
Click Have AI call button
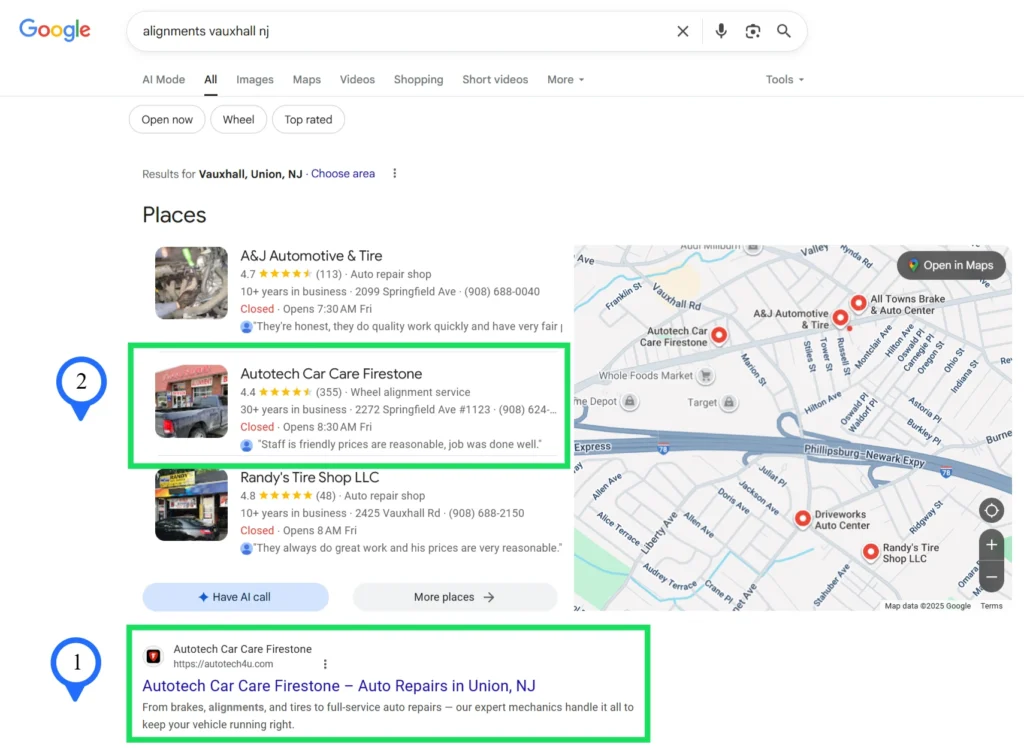[x=236, y=597]
